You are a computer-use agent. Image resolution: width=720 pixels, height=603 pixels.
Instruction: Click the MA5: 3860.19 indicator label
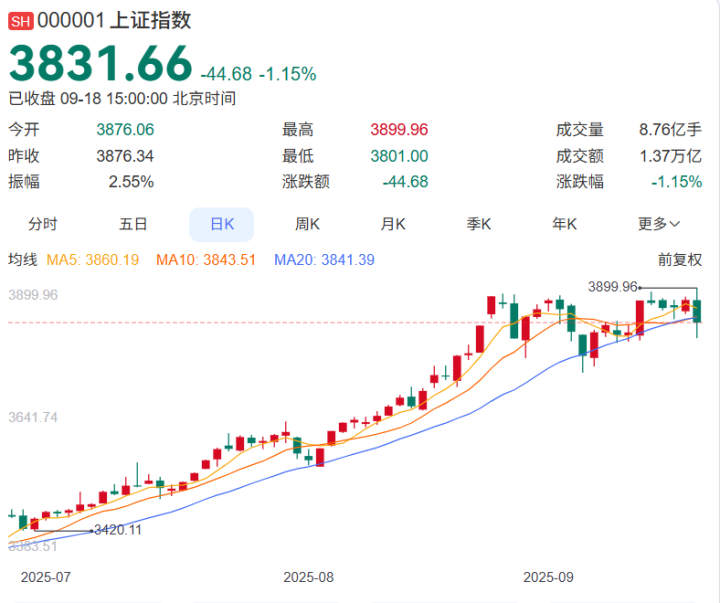(x=93, y=260)
